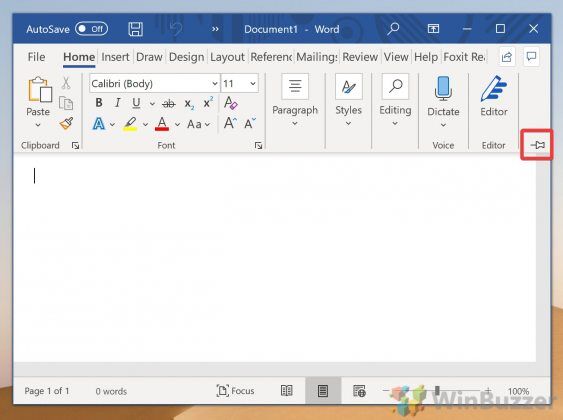Click Clear All Formatting icon
The height and width of the screenshot is (420, 563).
(x=231, y=103)
